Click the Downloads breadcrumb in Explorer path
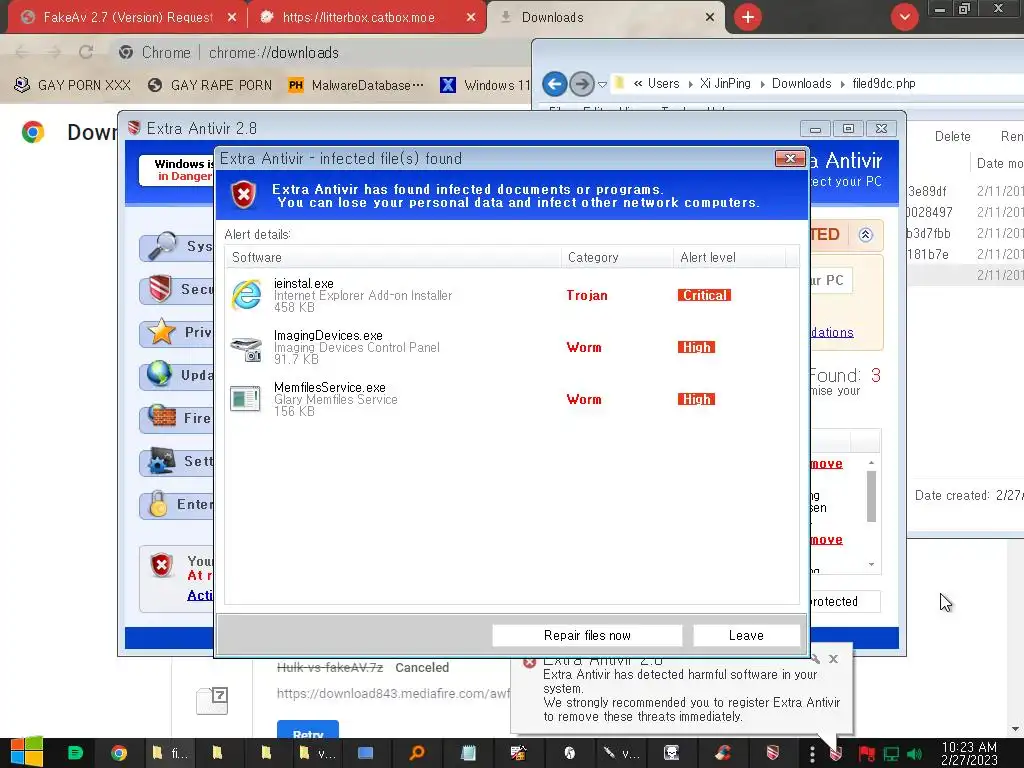This screenshot has height=768, width=1024. pyautogui.click(x=801, y=84)
